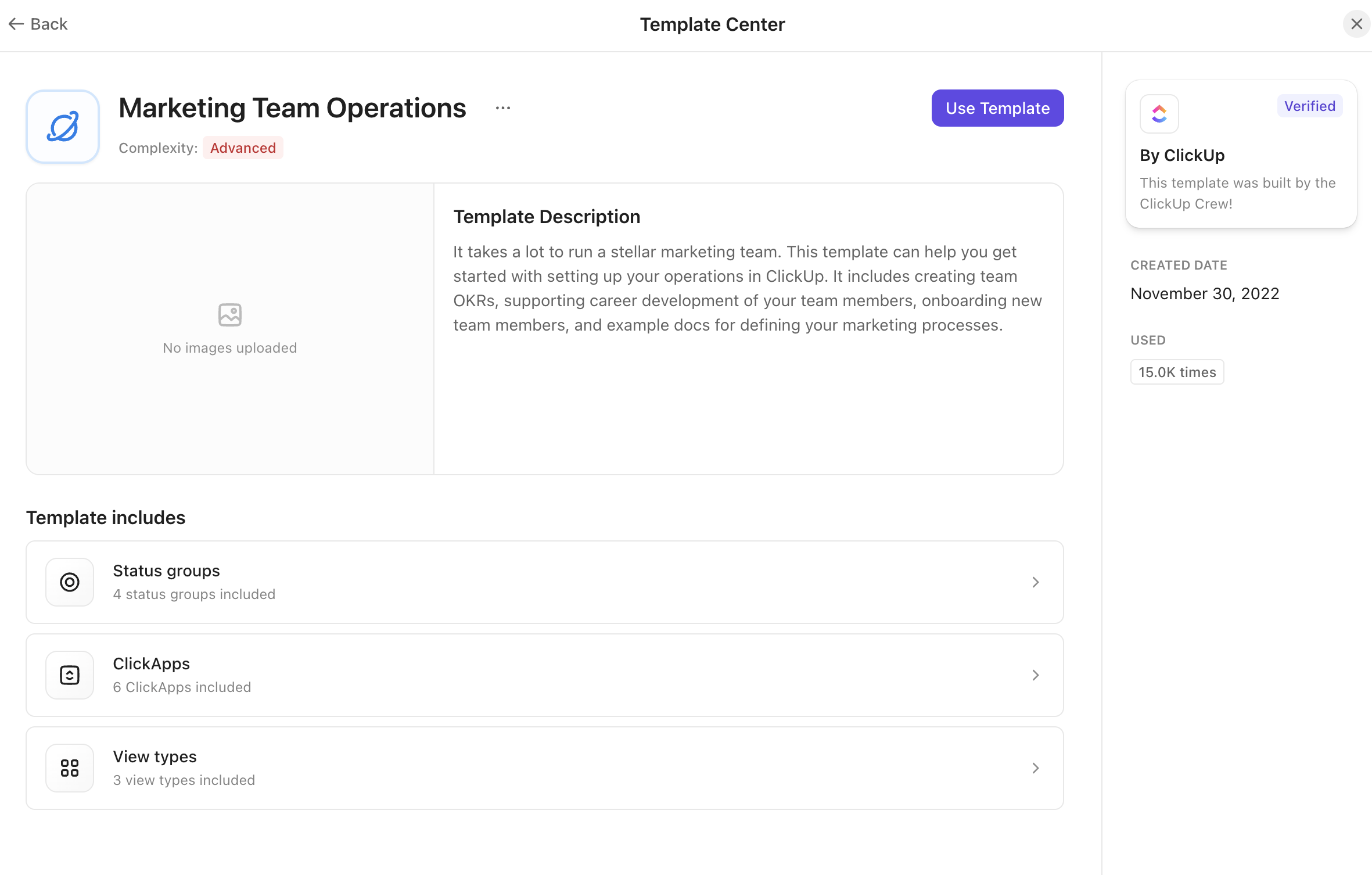Click the 15.0K times usage chip
Screen dimensions: 1372x875
tap(1177, 372)
